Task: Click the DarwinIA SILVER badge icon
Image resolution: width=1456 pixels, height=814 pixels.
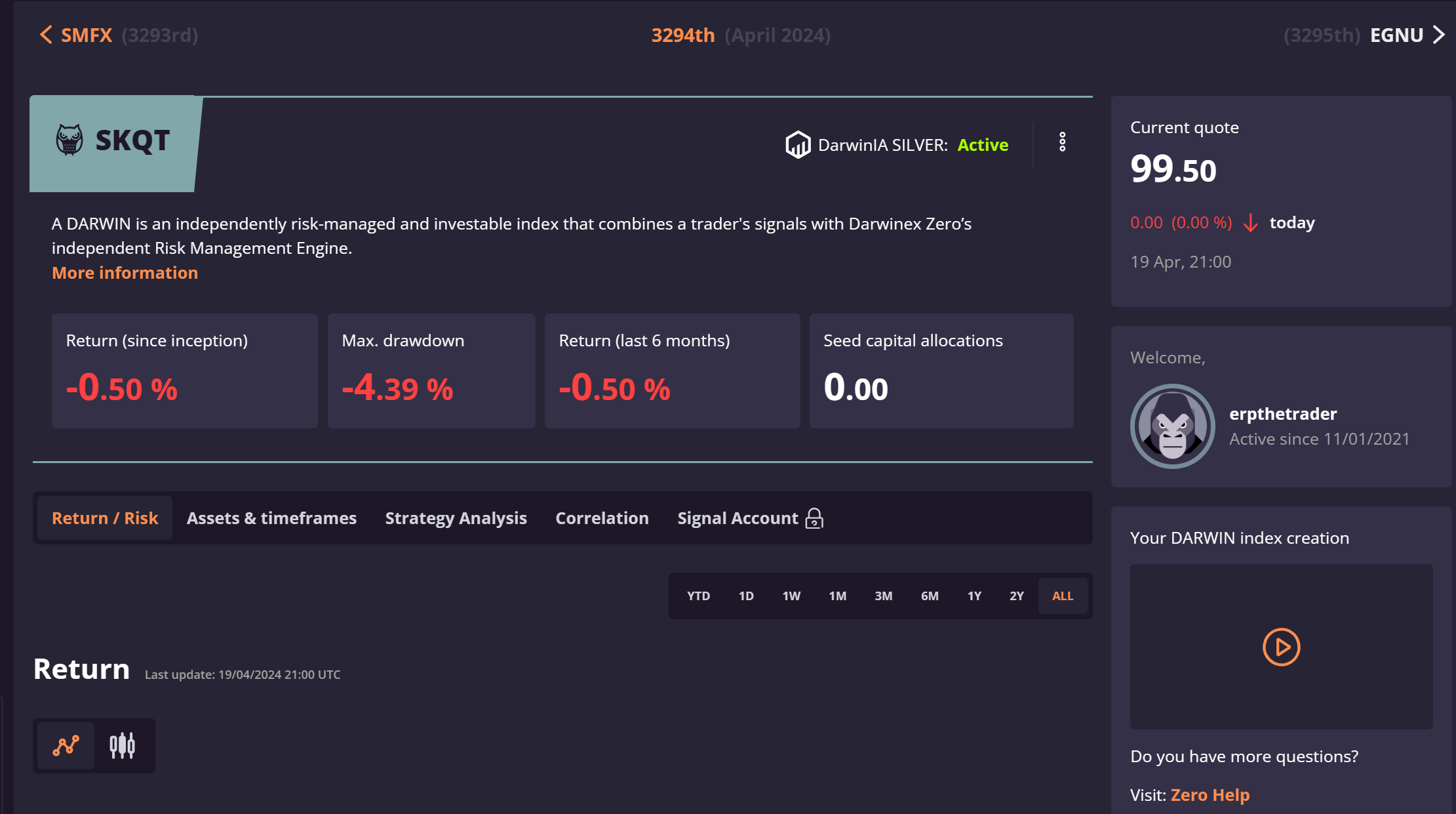Action: point(798,145)
